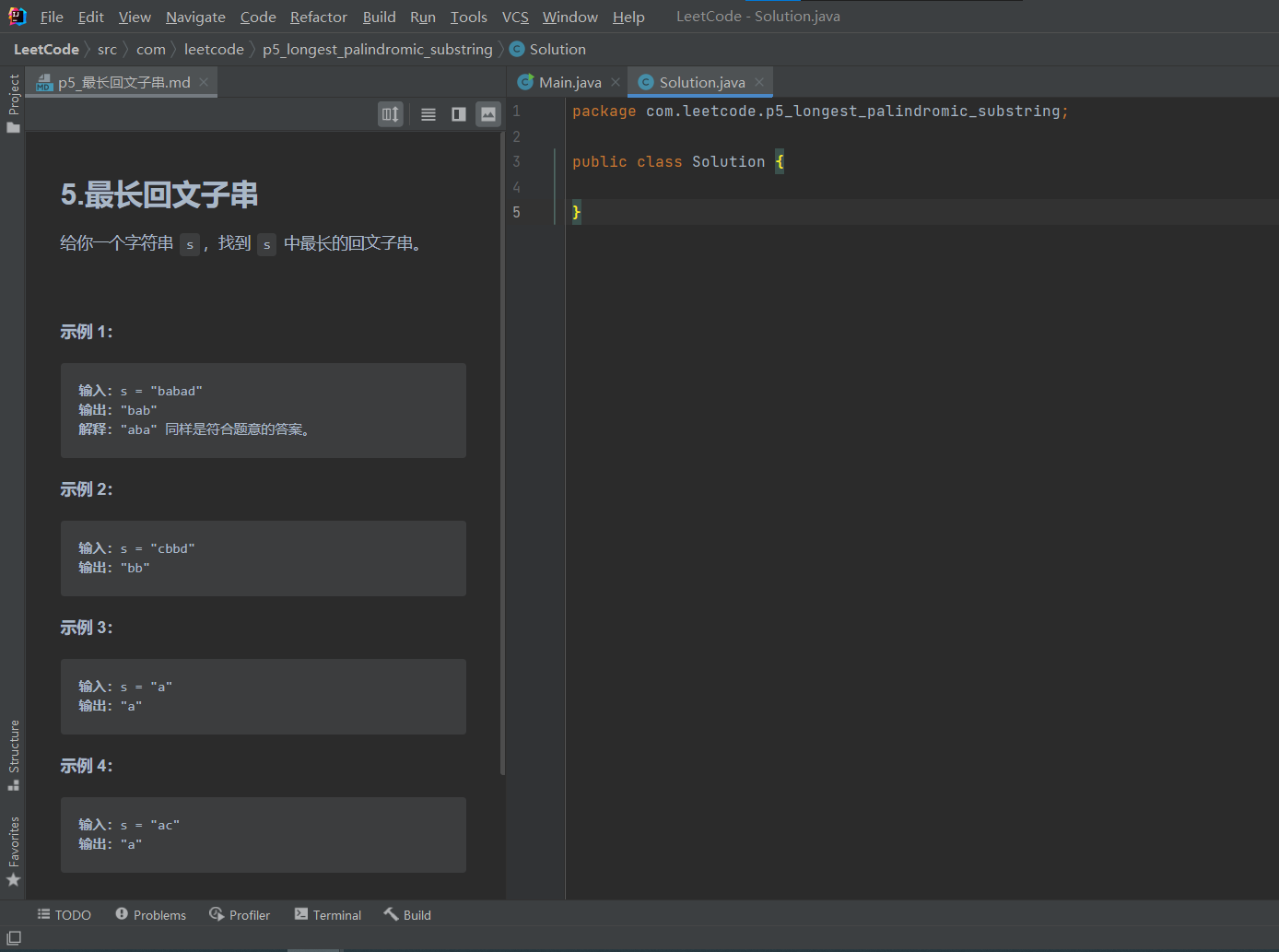Click the tool windows quick access icon

click(x=14, y=938)
